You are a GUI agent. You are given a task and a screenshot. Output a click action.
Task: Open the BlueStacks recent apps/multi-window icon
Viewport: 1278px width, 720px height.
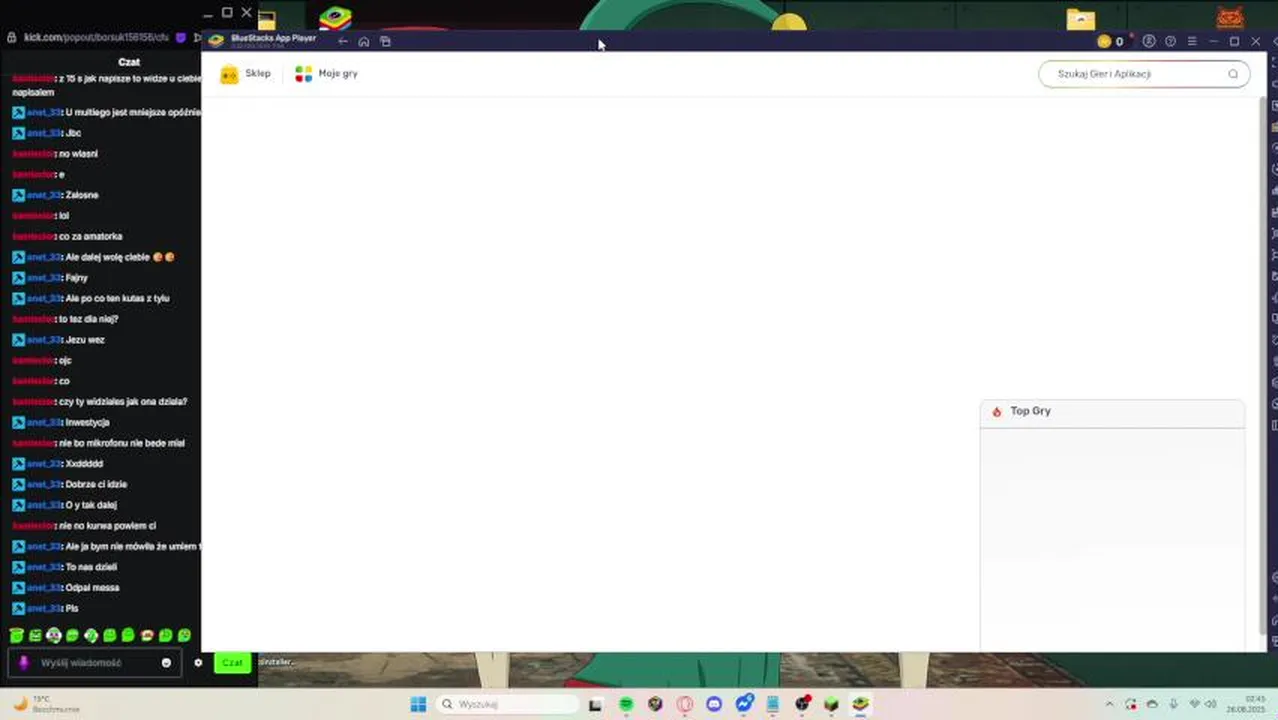point(386,41)
